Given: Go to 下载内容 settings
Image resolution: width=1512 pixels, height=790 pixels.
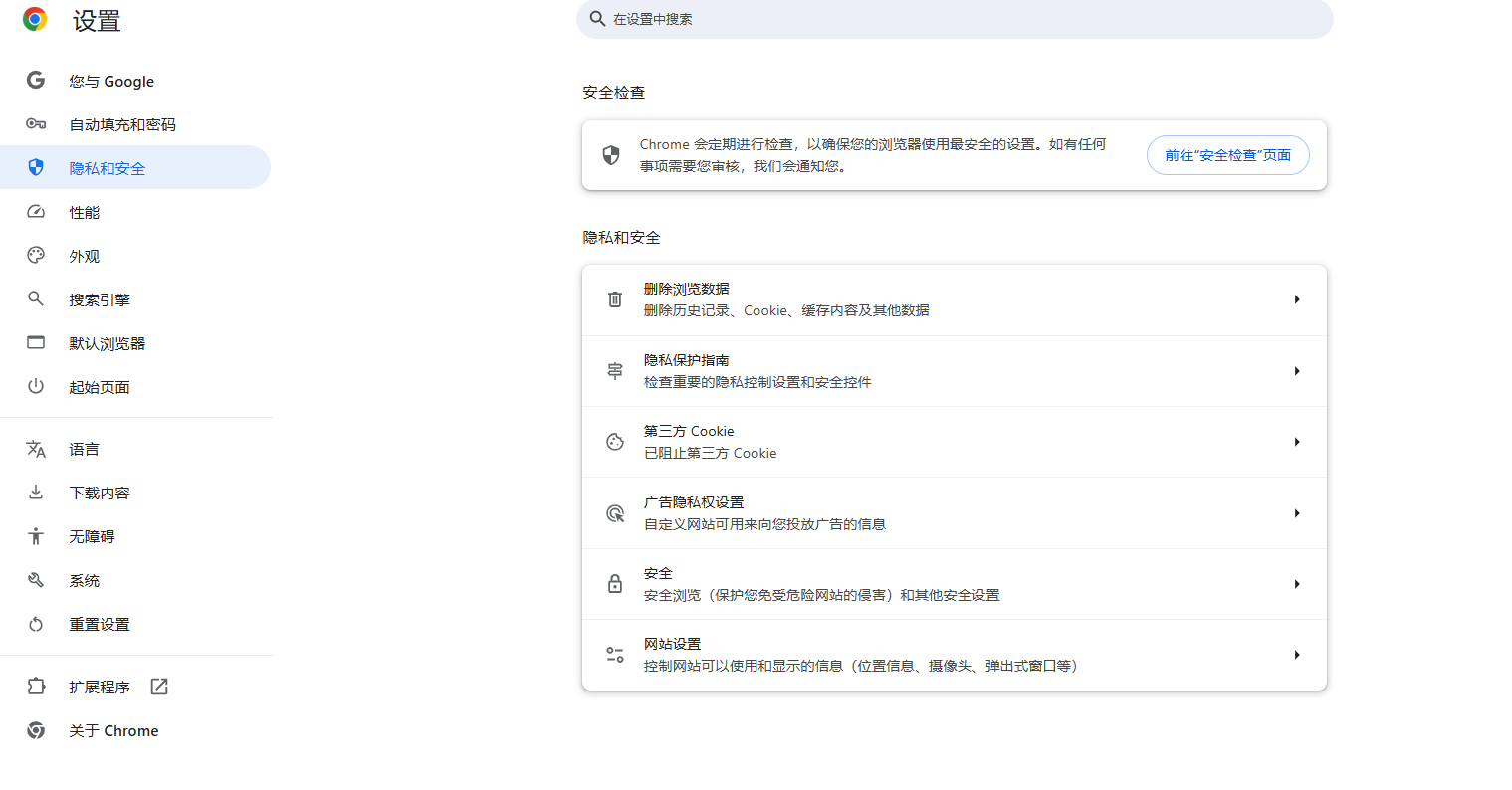Looking at the screenshot, I should click(x=135, y=493).
